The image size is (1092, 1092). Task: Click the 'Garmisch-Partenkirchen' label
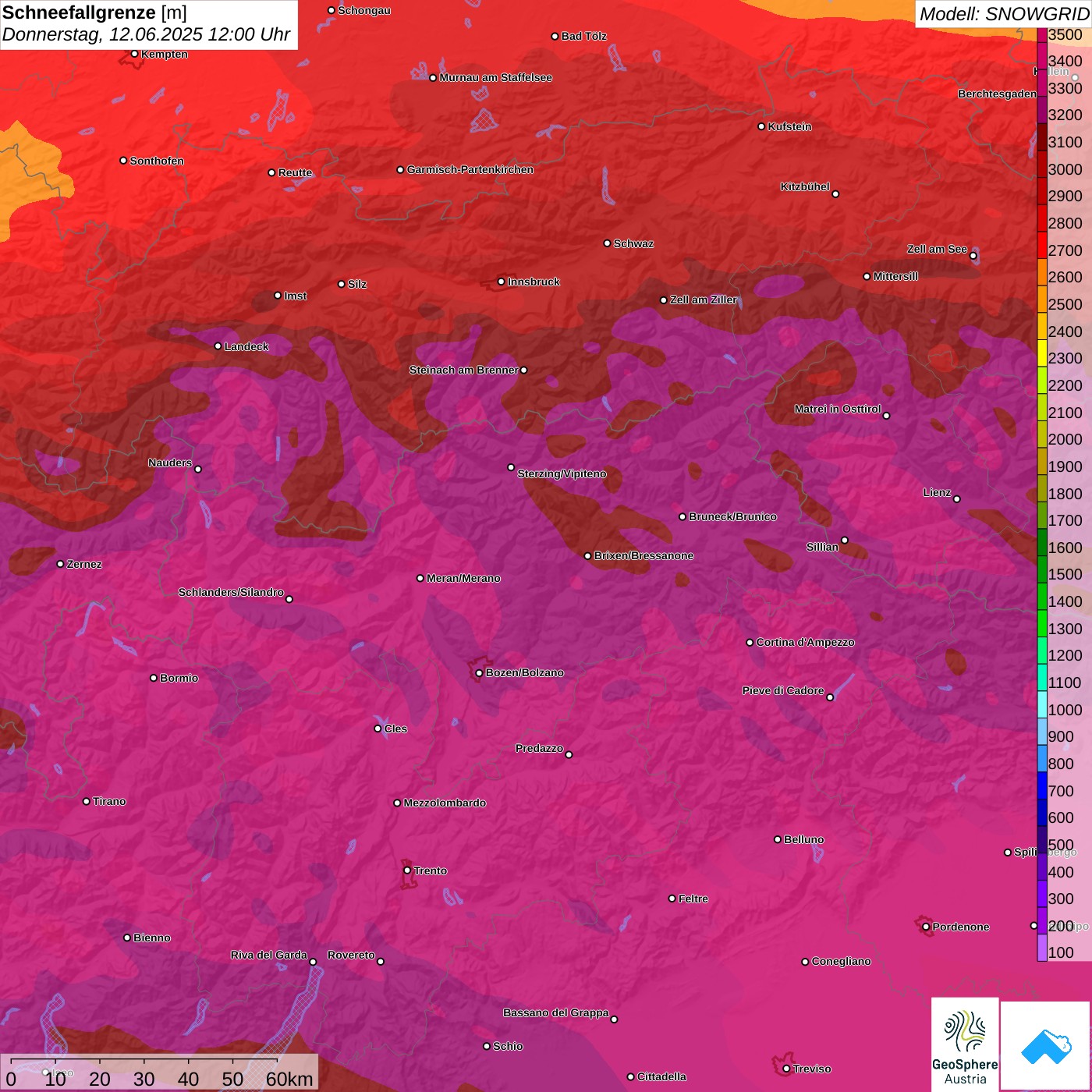[470, 169]
